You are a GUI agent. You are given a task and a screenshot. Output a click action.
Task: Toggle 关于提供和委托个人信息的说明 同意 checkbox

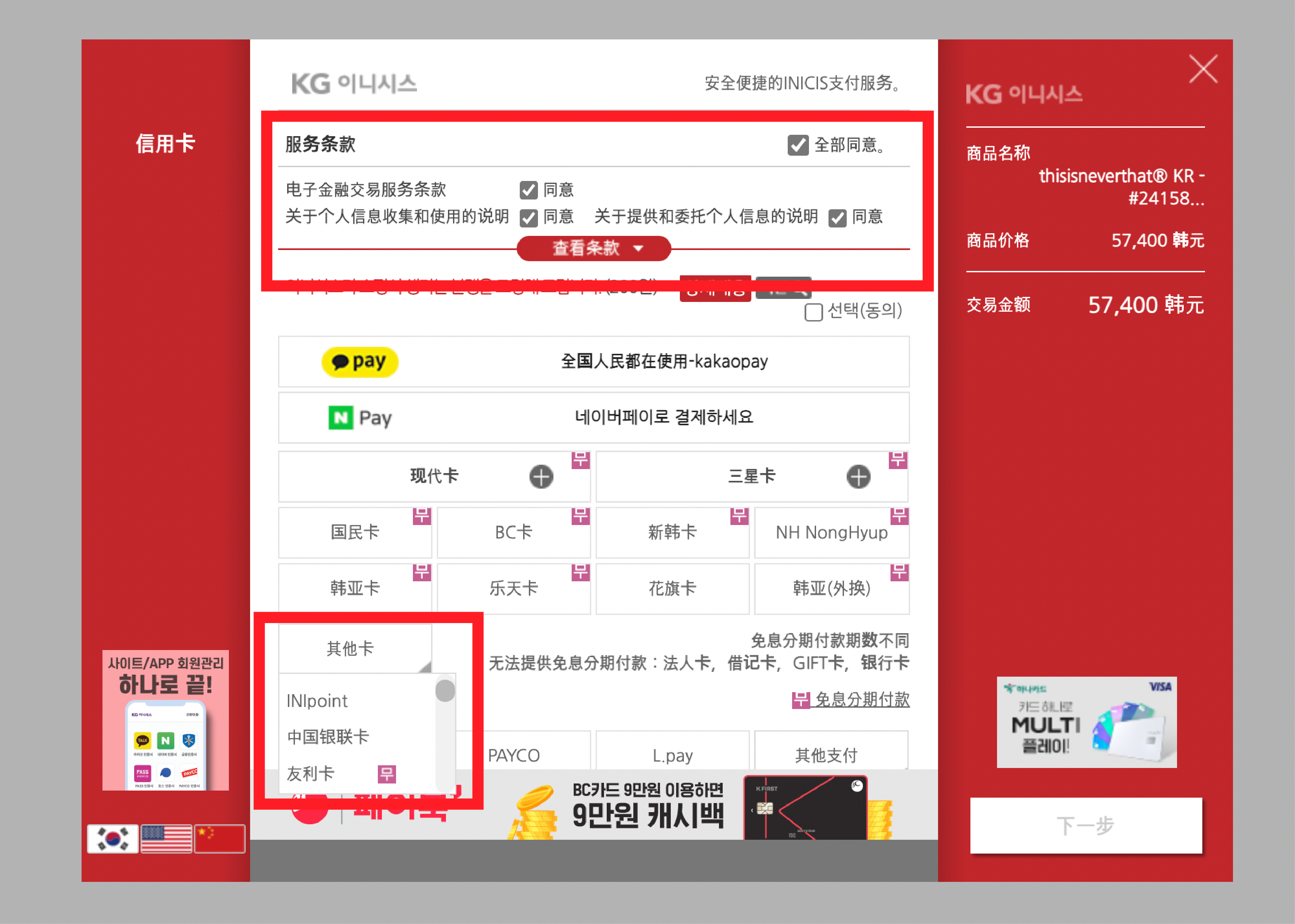click(x=837, y=217)
